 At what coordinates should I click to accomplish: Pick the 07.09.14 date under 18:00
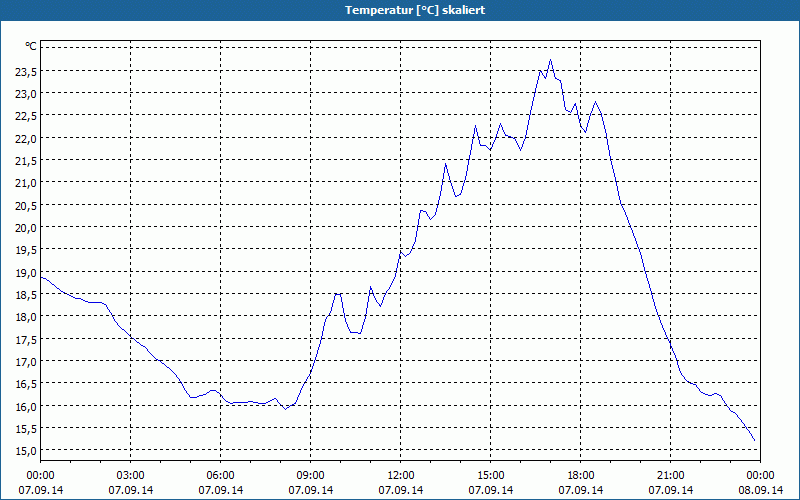581,490
